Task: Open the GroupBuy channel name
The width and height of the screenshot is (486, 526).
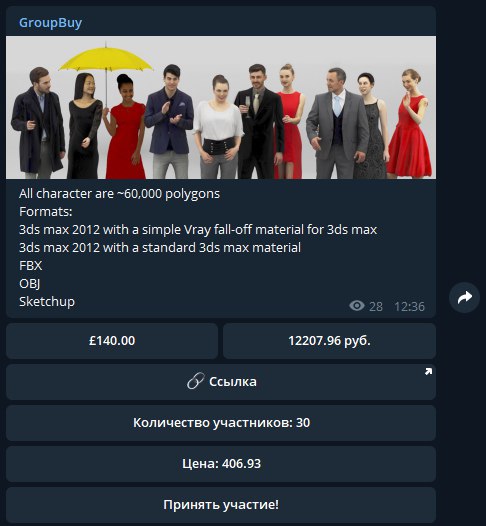Action: 50,22
